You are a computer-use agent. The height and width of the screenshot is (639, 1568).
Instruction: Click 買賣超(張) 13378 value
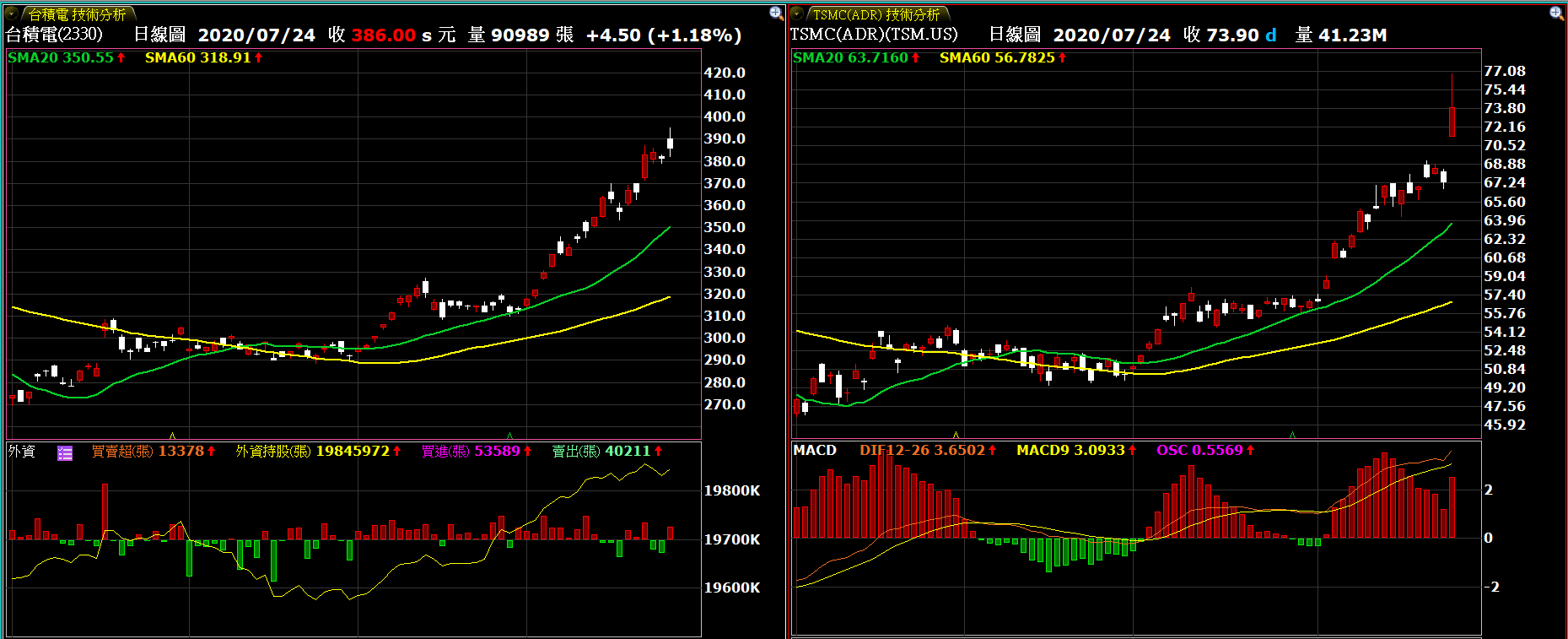click(x=148, y=452)
